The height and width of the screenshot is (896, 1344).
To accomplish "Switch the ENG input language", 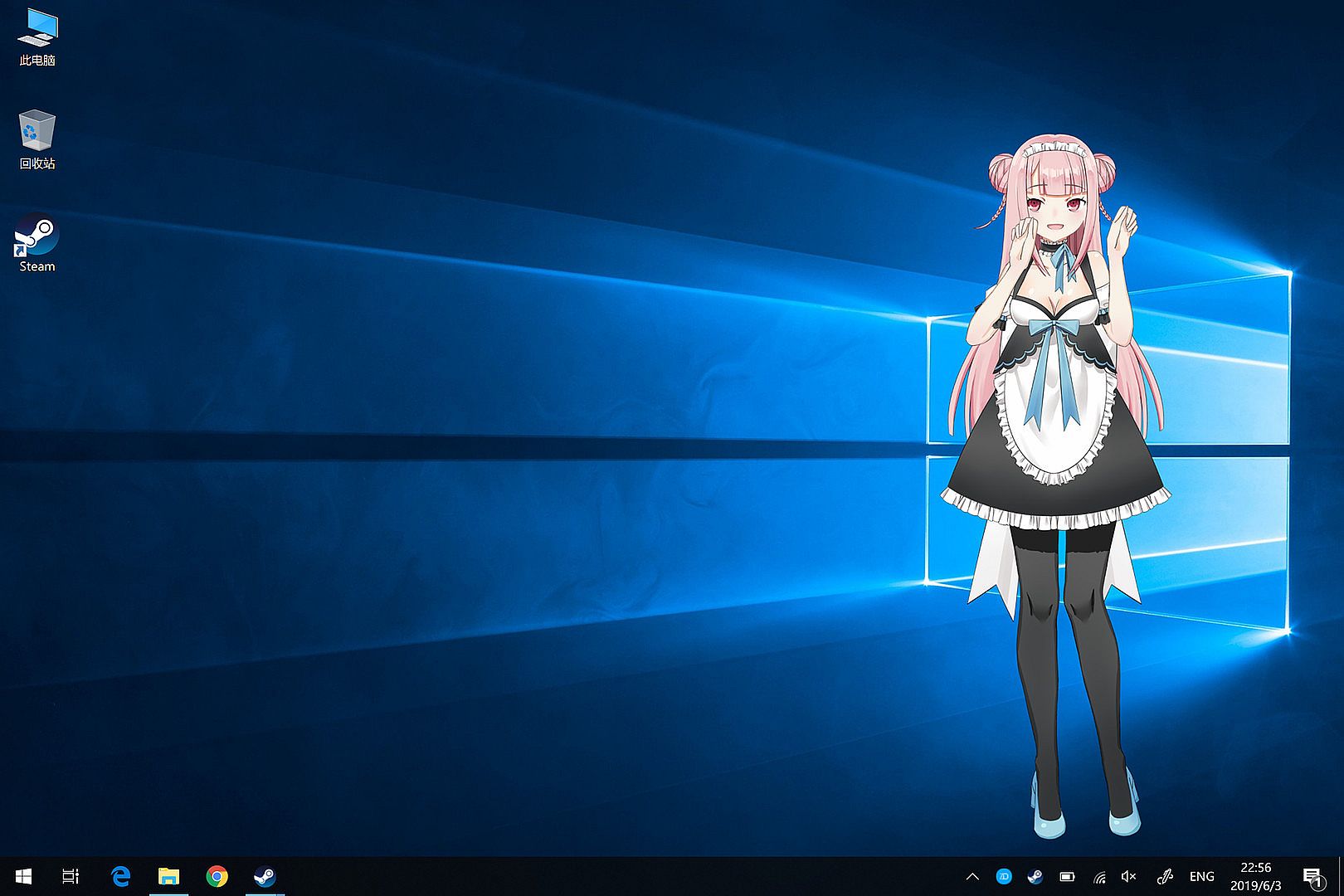I will pyautogui.click(x=1201, y=876).
